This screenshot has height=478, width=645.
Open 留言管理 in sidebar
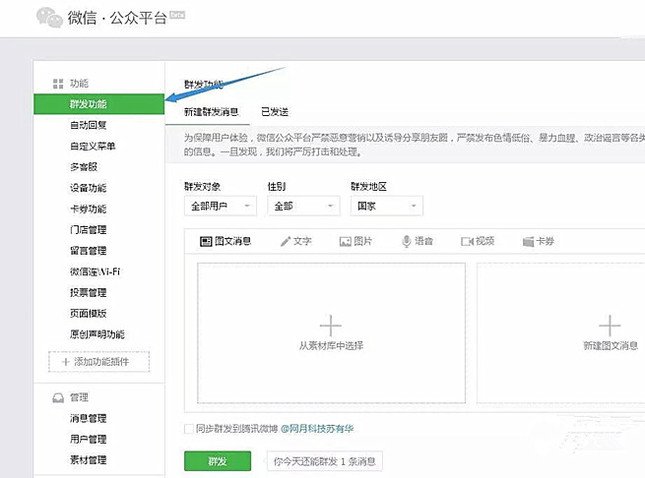click(x=88, y=251)
